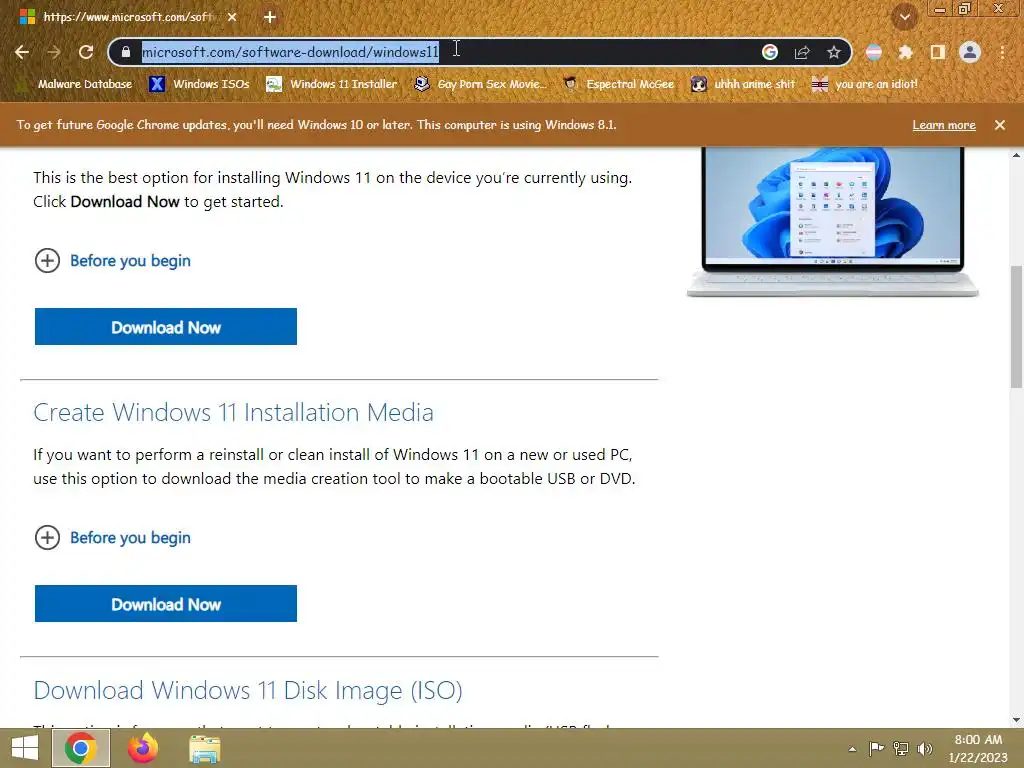Click the scrollbar down arrow

tap(1016, 720)
